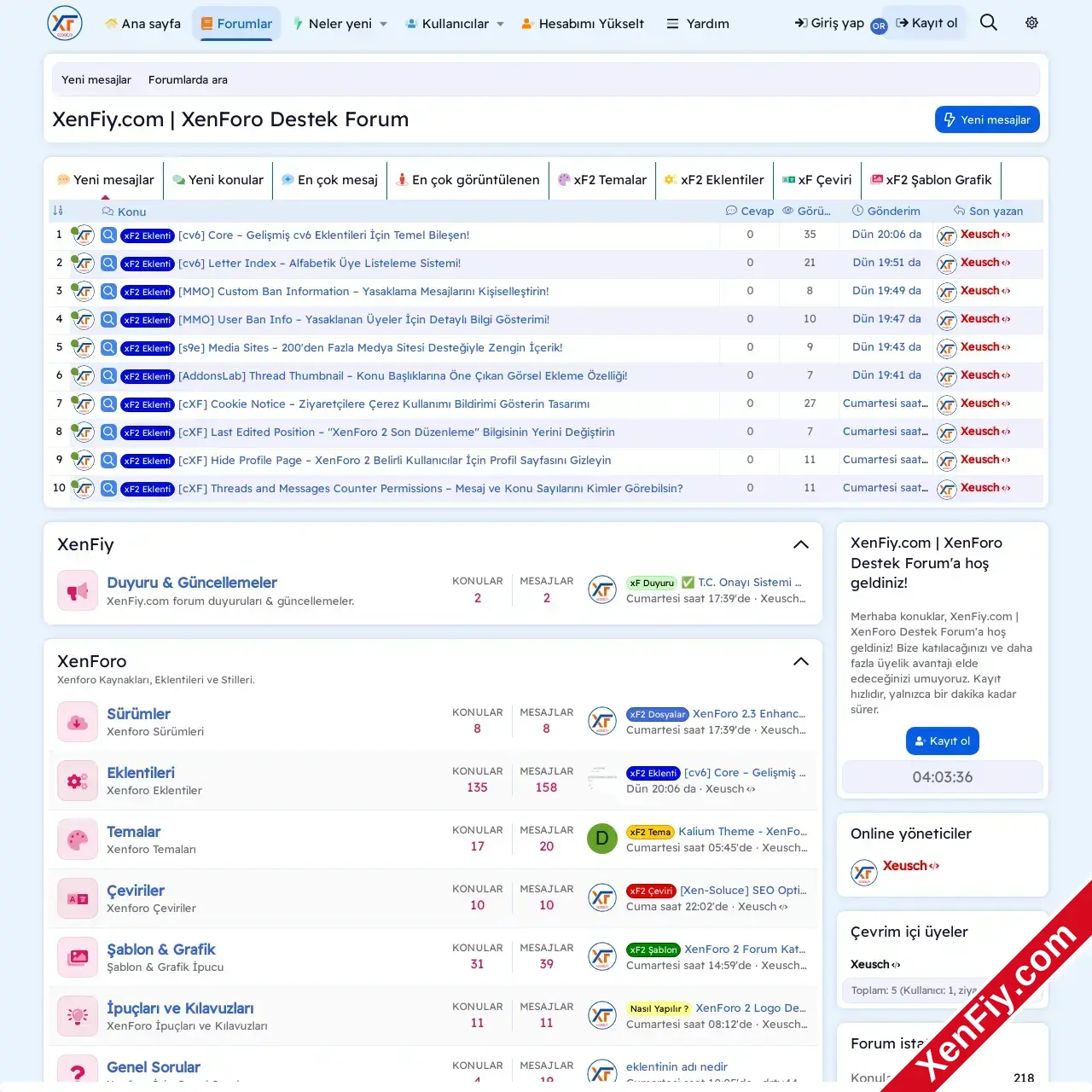Select the Yeni mesajlar widget tab
Viewport: 1092px width, 1092px height.
click(x=106, y=180)
